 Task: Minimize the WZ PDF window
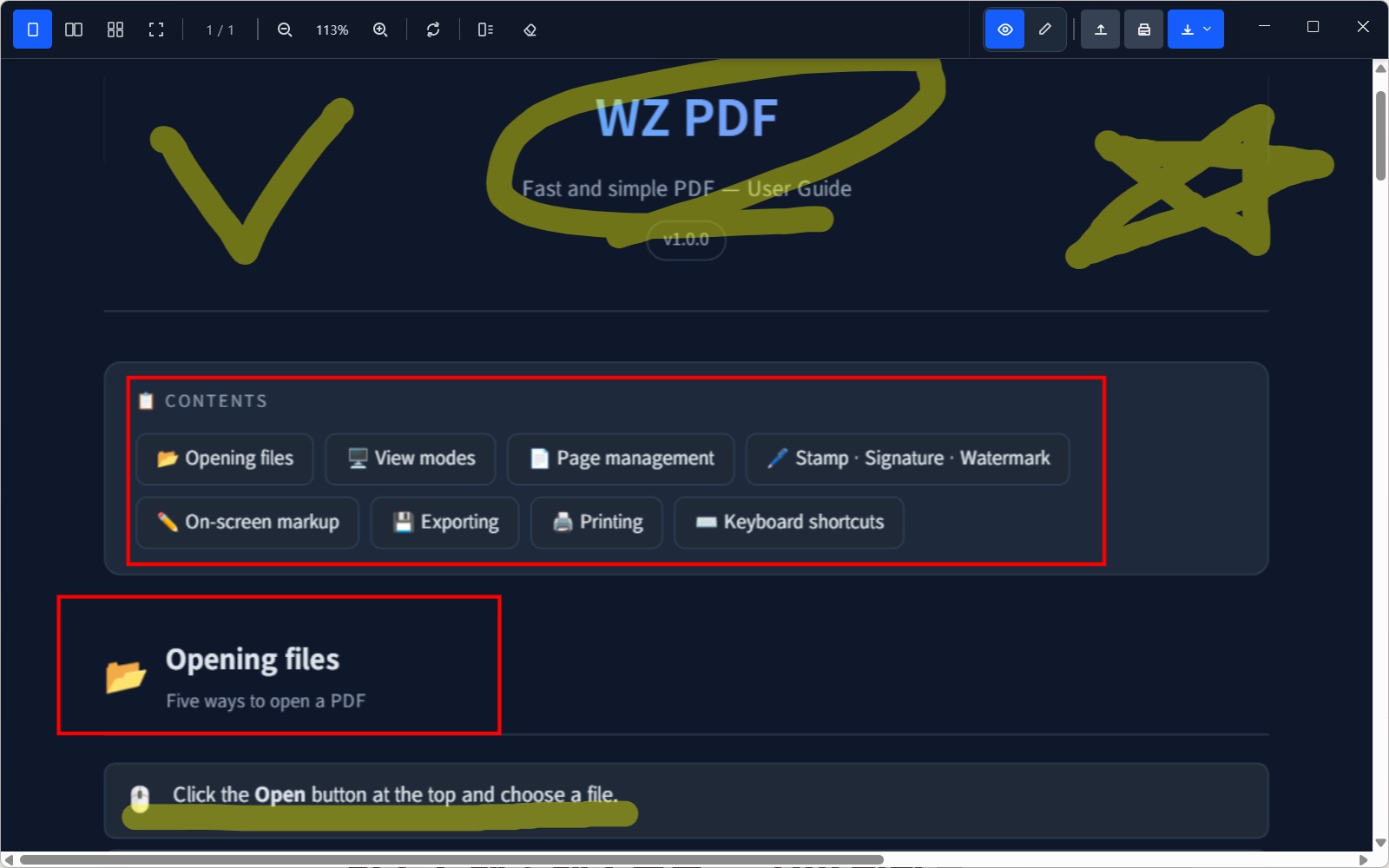click(1264, 27)
